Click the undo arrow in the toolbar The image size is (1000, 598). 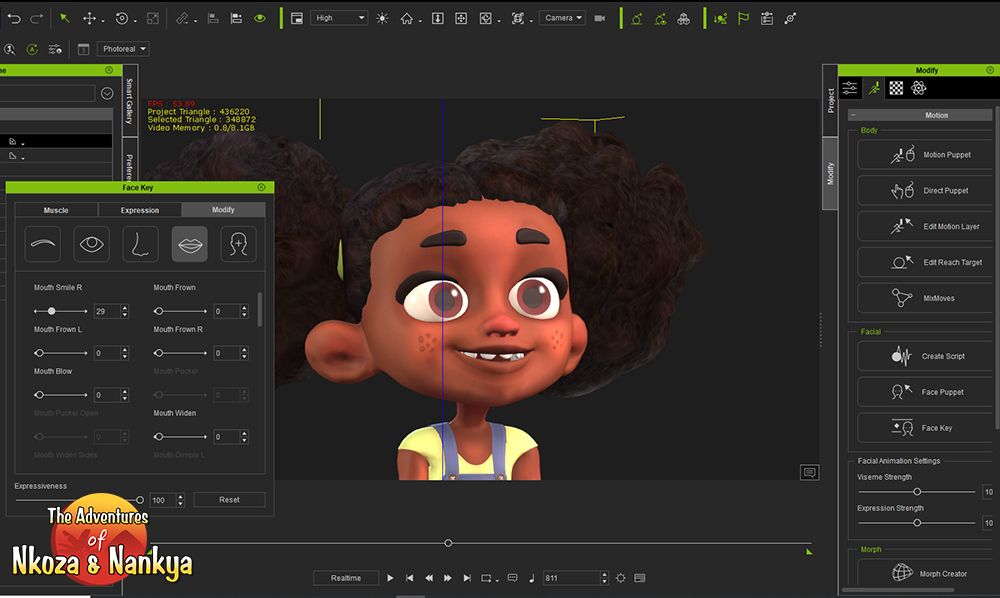coord(14,18)
